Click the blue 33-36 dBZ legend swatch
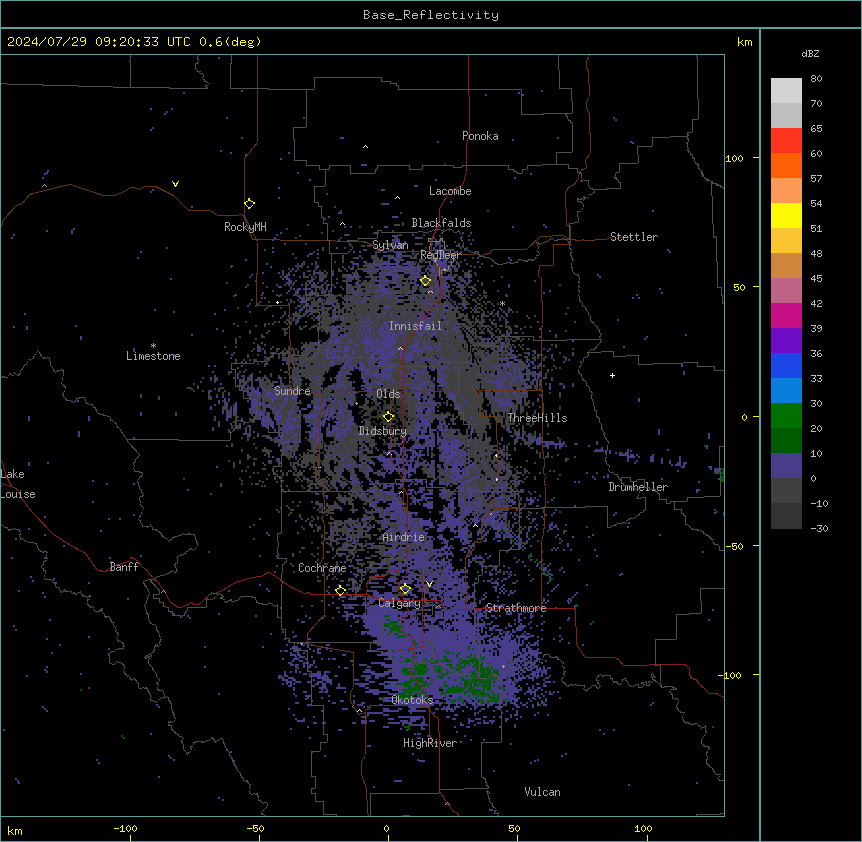This screenshot has width=862, height=842. (786, 365)
